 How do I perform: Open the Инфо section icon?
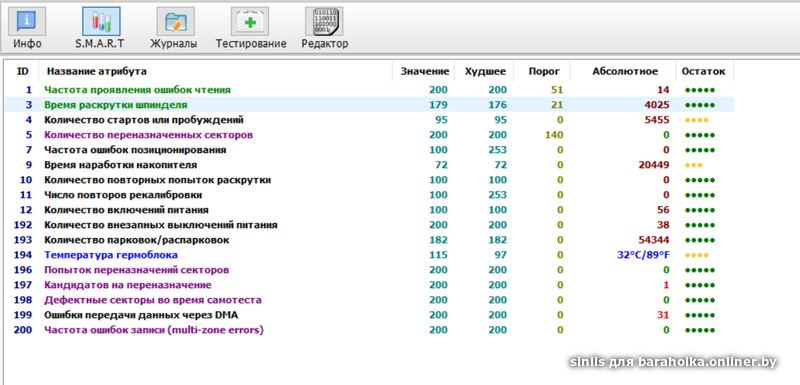pyautogui.click(x=27, y=21)
